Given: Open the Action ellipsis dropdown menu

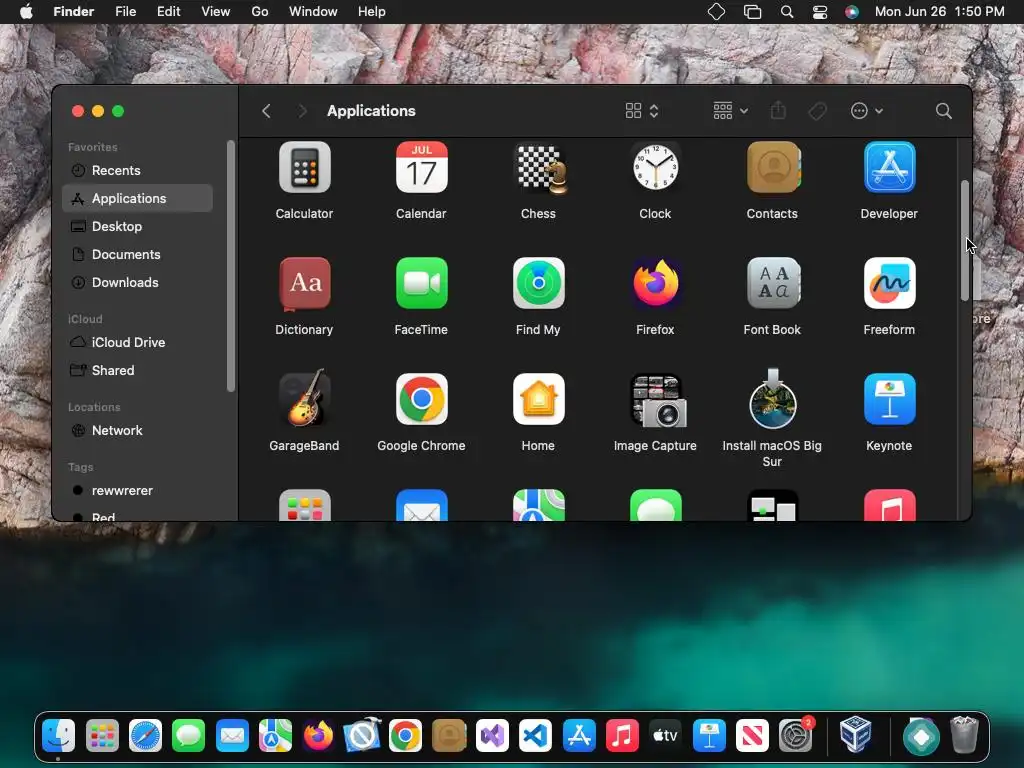Looking at the screenshot, I should [x=867, y=111].
